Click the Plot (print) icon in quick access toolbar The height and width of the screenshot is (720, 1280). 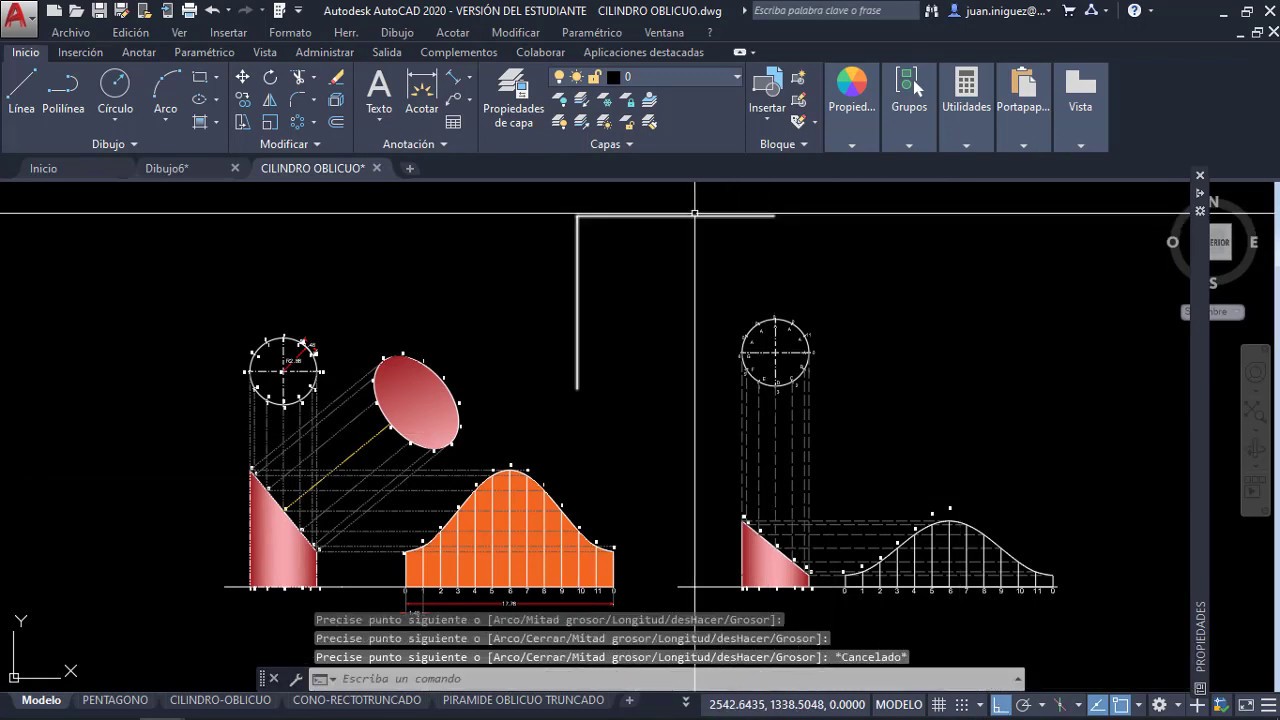pyautogui.click(x=189, y=11)
